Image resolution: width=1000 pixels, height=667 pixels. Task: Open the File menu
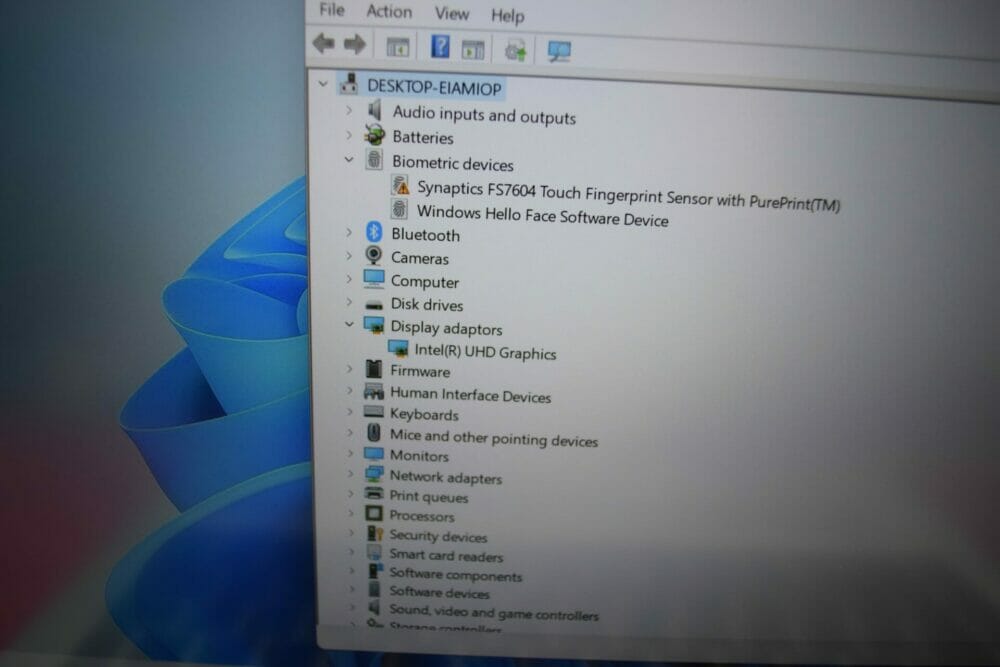point(332,10)
